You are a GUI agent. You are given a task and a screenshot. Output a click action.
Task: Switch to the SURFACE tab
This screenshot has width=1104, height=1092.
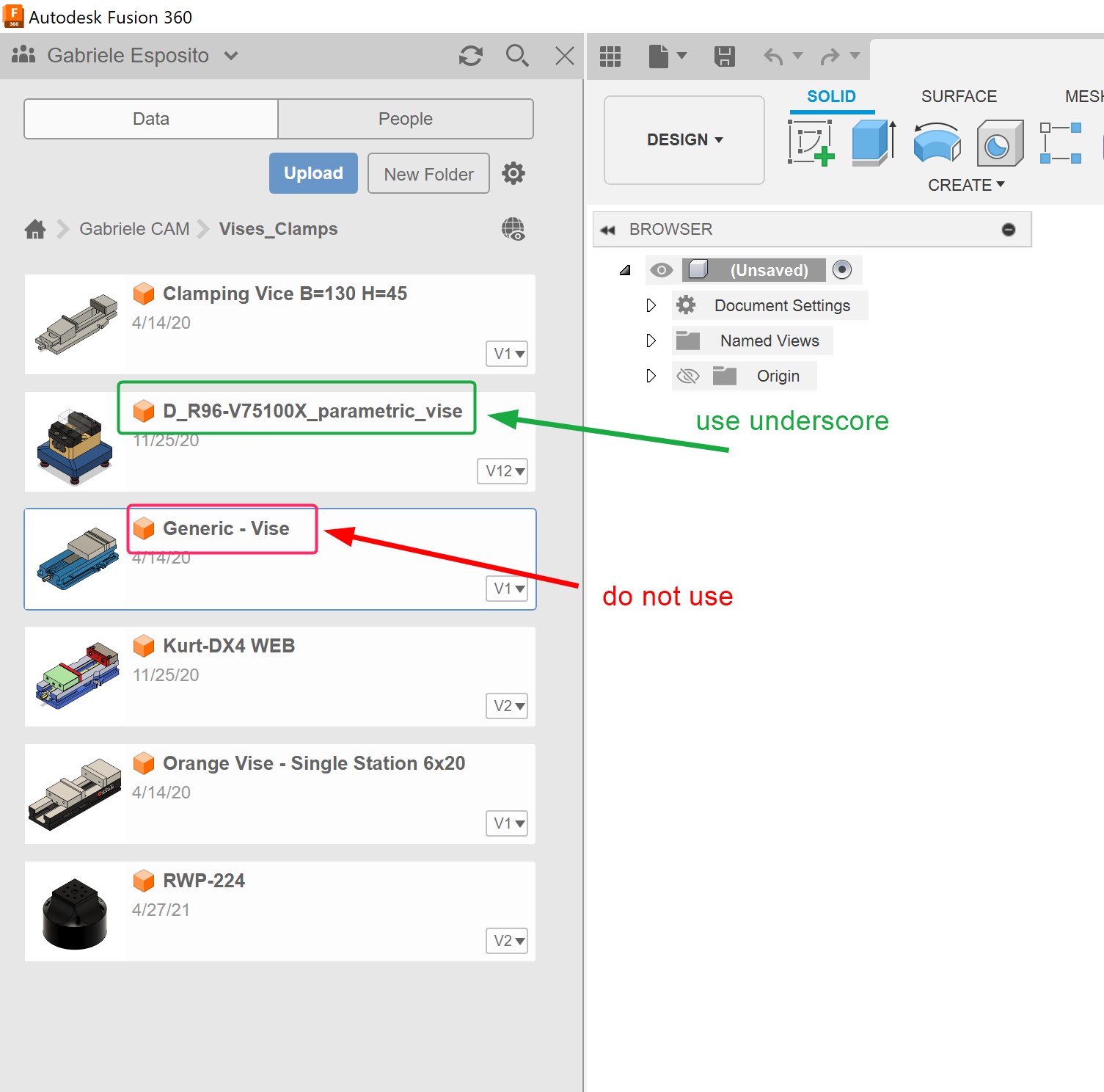pyautogui.click(x=958, y=96)
